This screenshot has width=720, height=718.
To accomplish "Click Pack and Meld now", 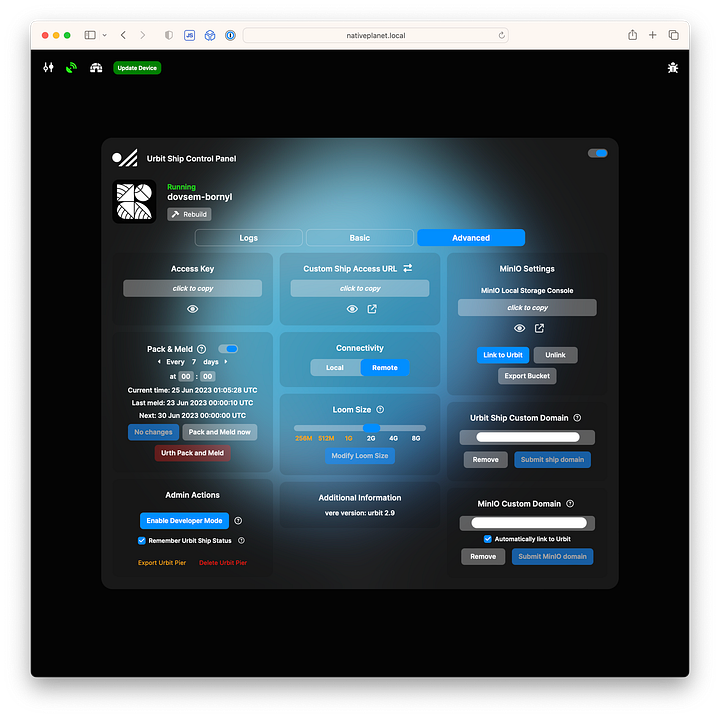I will tap(219, 432).
